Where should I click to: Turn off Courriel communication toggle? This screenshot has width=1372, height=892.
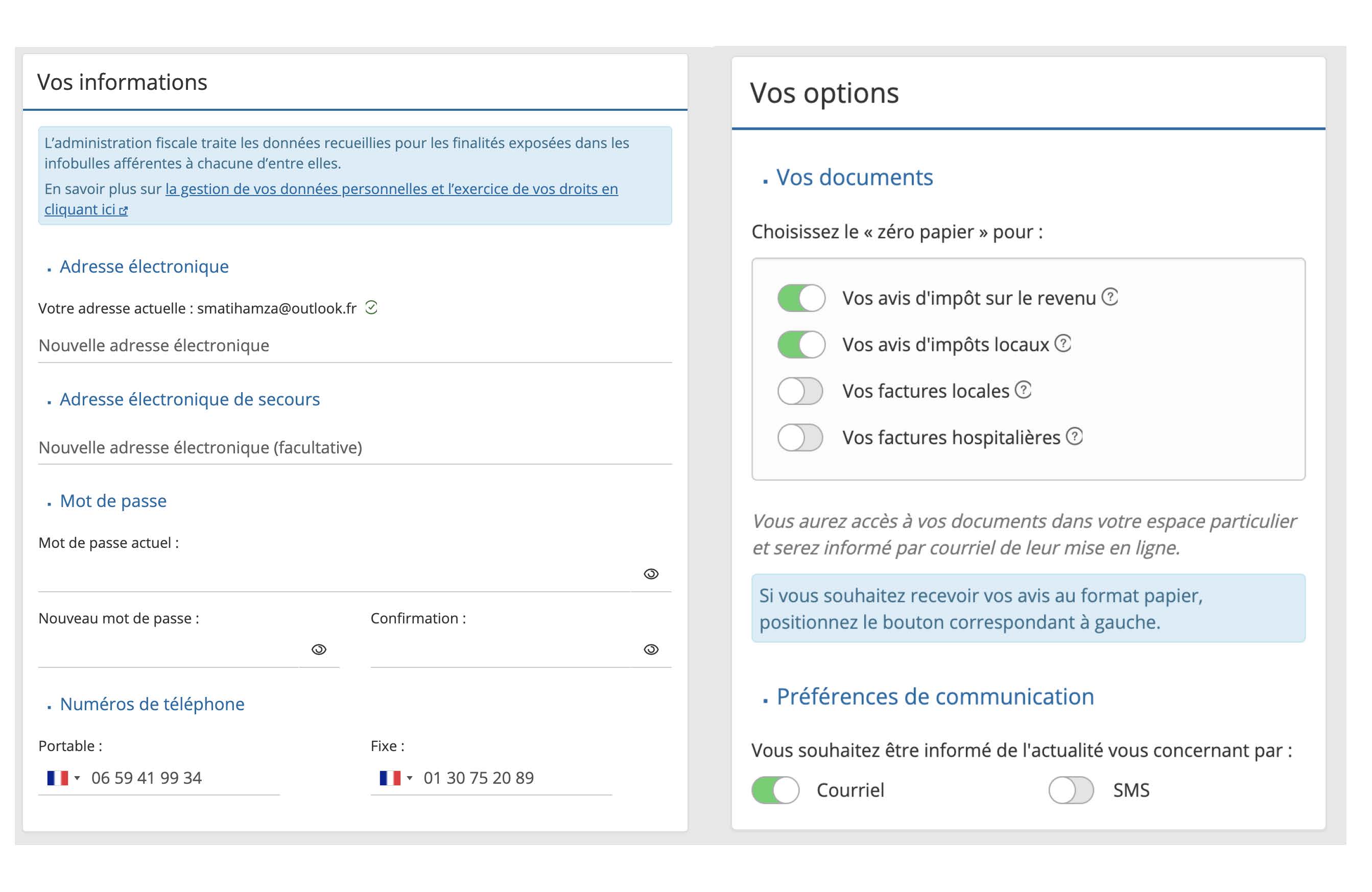(775, 790)
